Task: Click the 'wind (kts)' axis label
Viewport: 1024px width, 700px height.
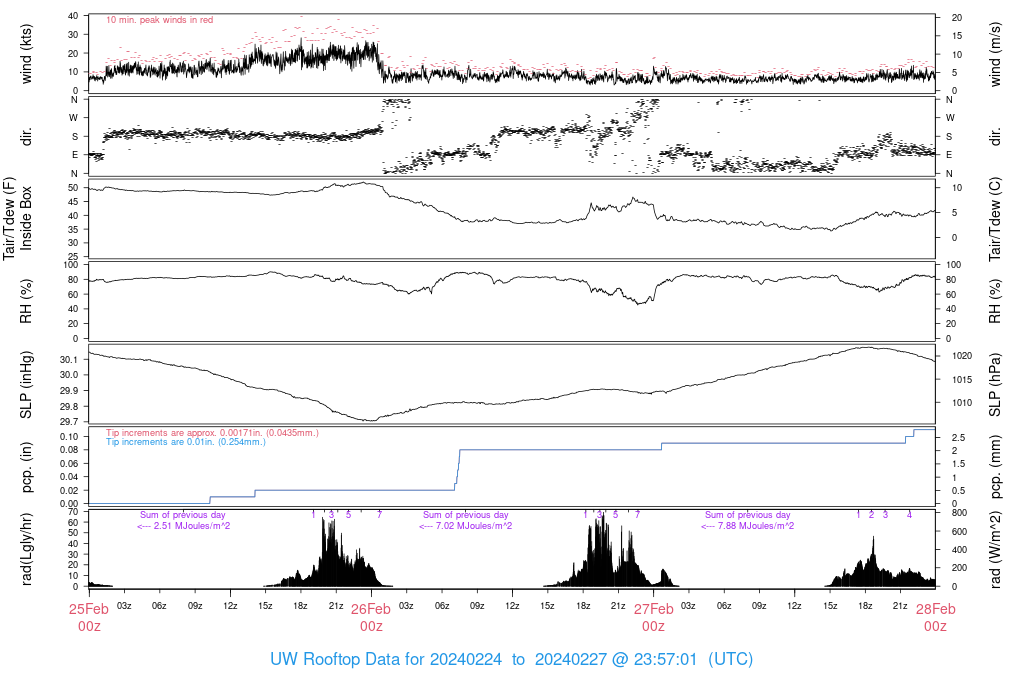Action: tap(26, 54)
